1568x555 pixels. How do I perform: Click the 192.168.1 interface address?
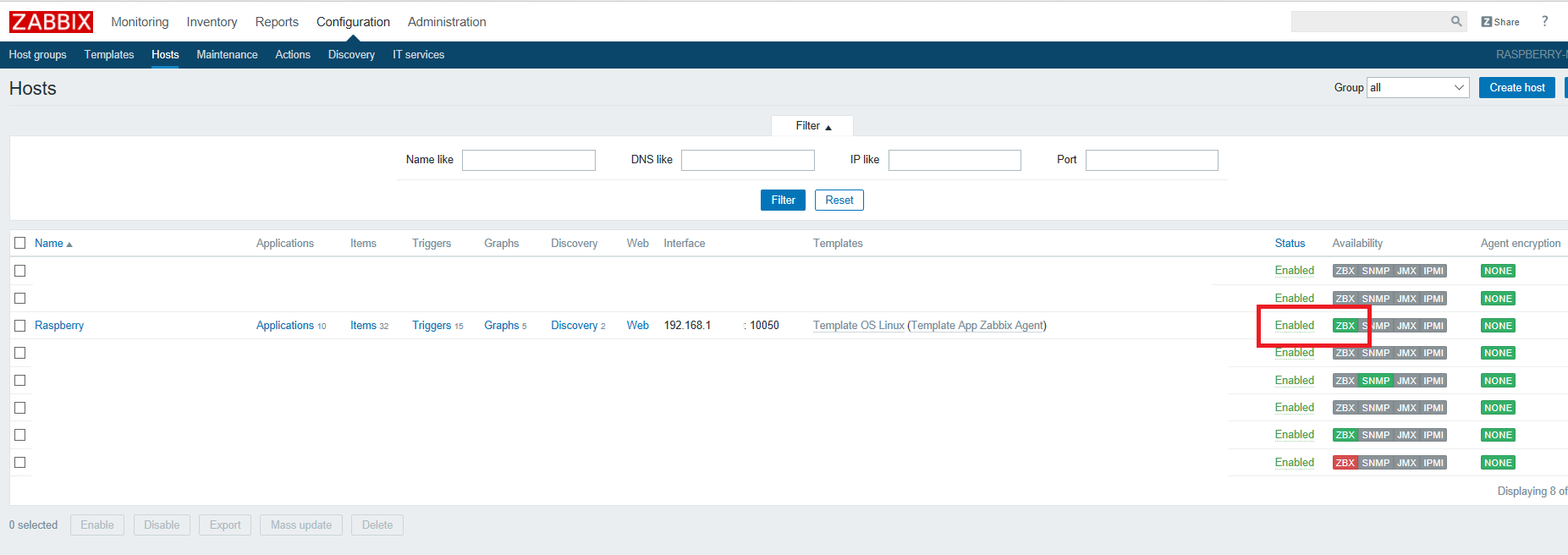(687, 326)
